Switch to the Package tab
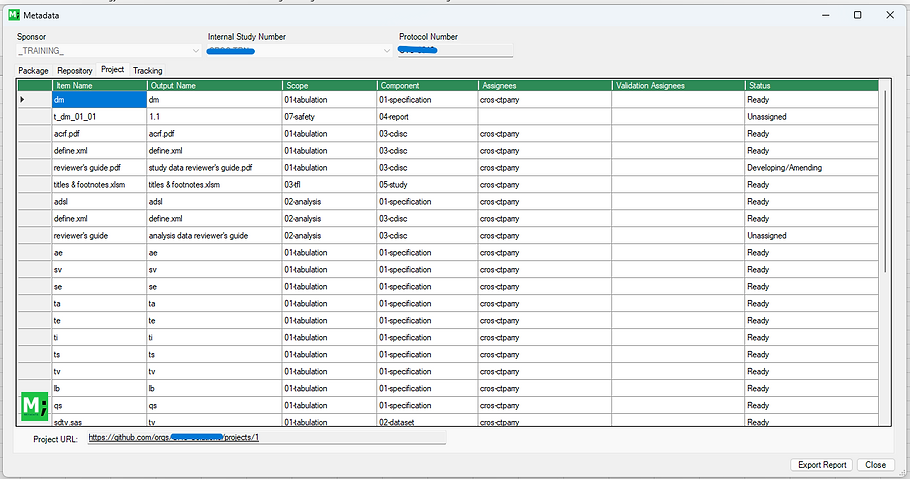910x479 pixels. click(34, 70)
